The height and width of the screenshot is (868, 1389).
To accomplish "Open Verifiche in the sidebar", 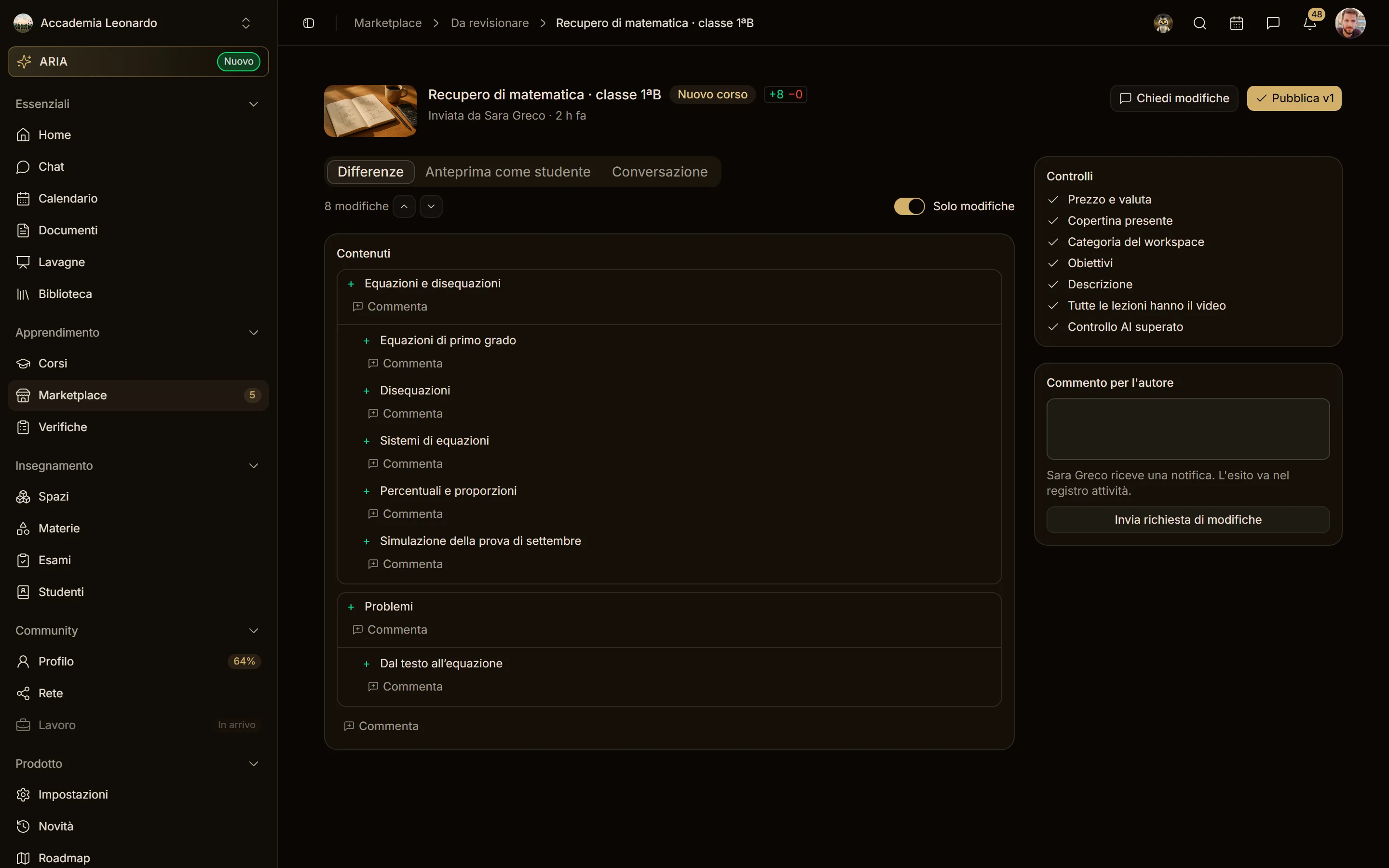I will pos(138,427).
